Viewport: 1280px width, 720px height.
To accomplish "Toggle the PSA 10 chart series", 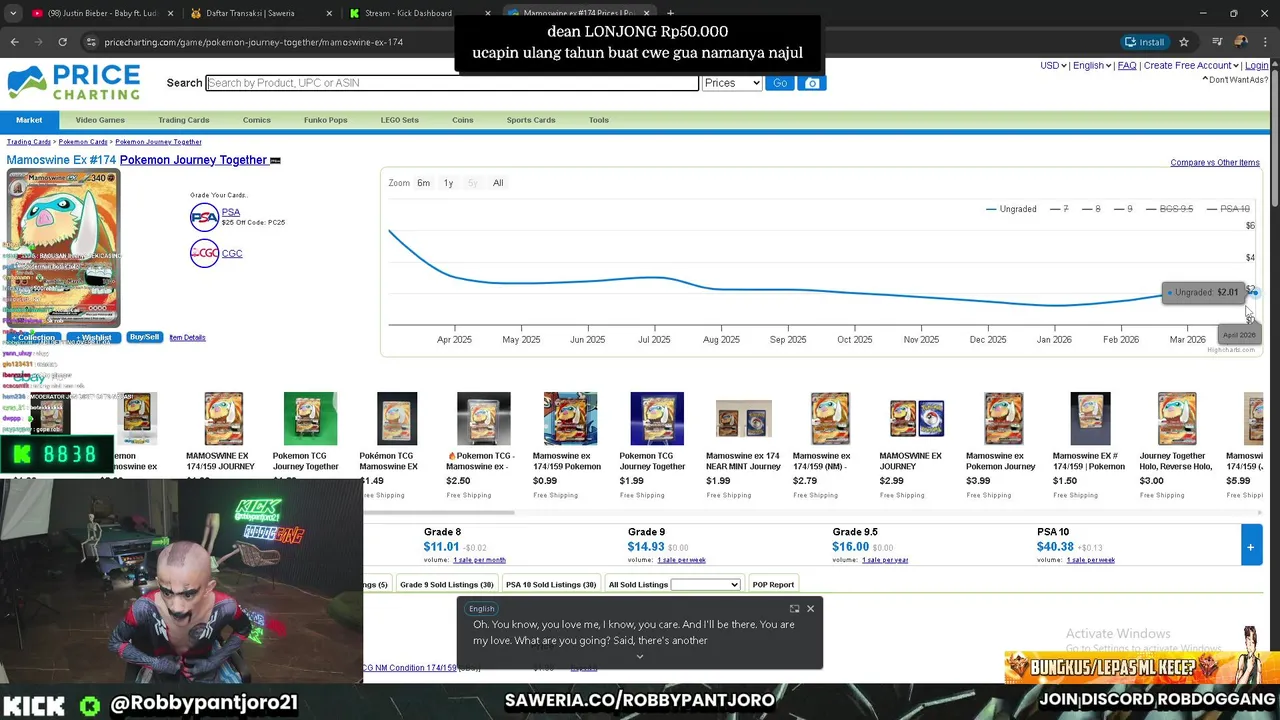I will pos(1228,209).
